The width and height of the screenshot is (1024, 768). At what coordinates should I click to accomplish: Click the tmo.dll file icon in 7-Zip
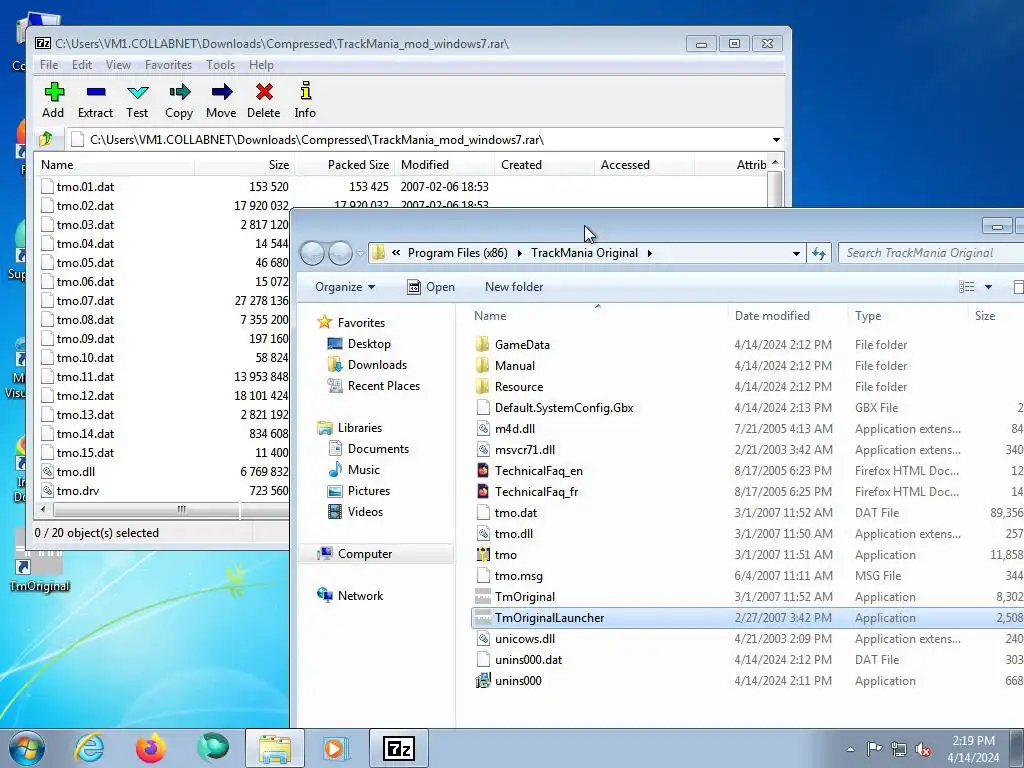(47, 472)
